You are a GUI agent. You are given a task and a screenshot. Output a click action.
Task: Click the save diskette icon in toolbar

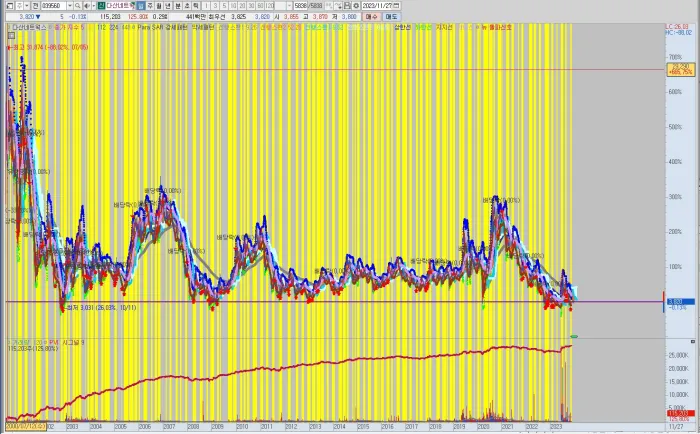point(347,6)
